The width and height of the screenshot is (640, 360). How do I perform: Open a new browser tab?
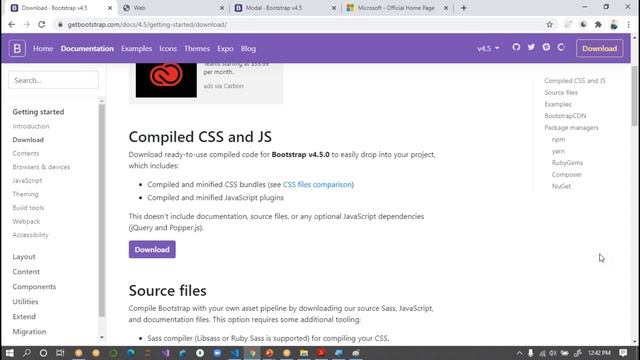click(463, 8)
